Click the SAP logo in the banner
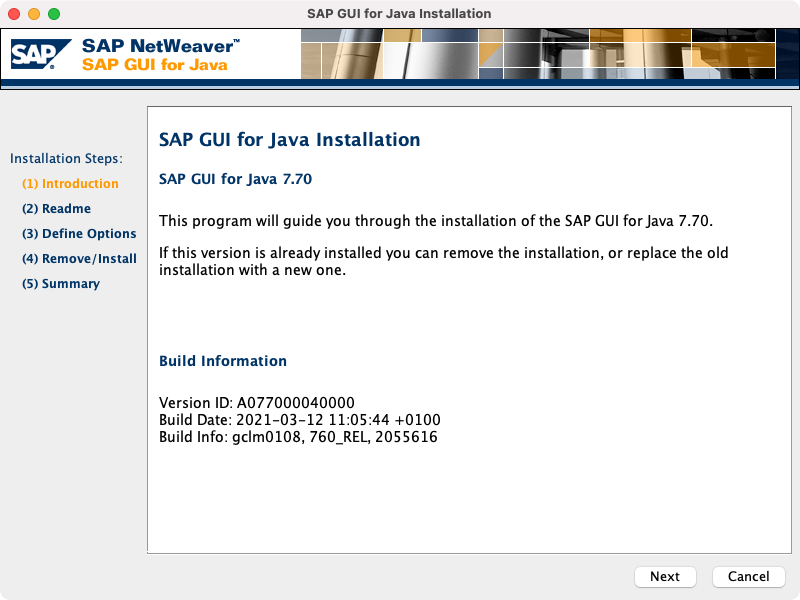This screenshot has height=600, width=800. (x=40, y=54)
